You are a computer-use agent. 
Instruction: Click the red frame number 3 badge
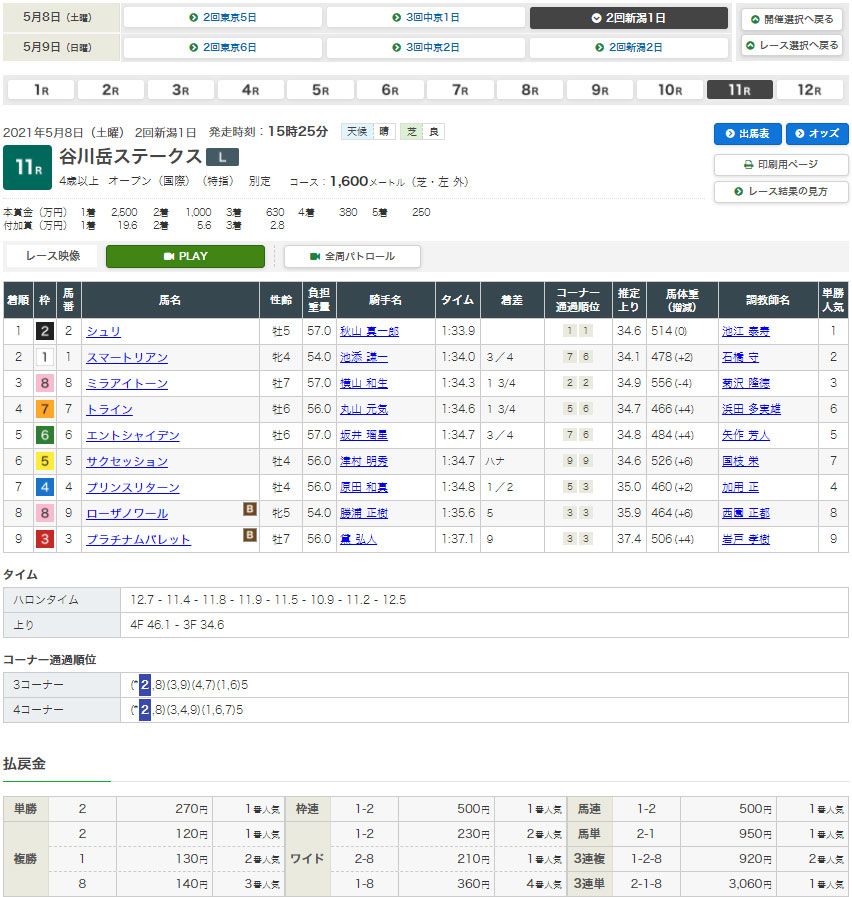tap(45, 539)
